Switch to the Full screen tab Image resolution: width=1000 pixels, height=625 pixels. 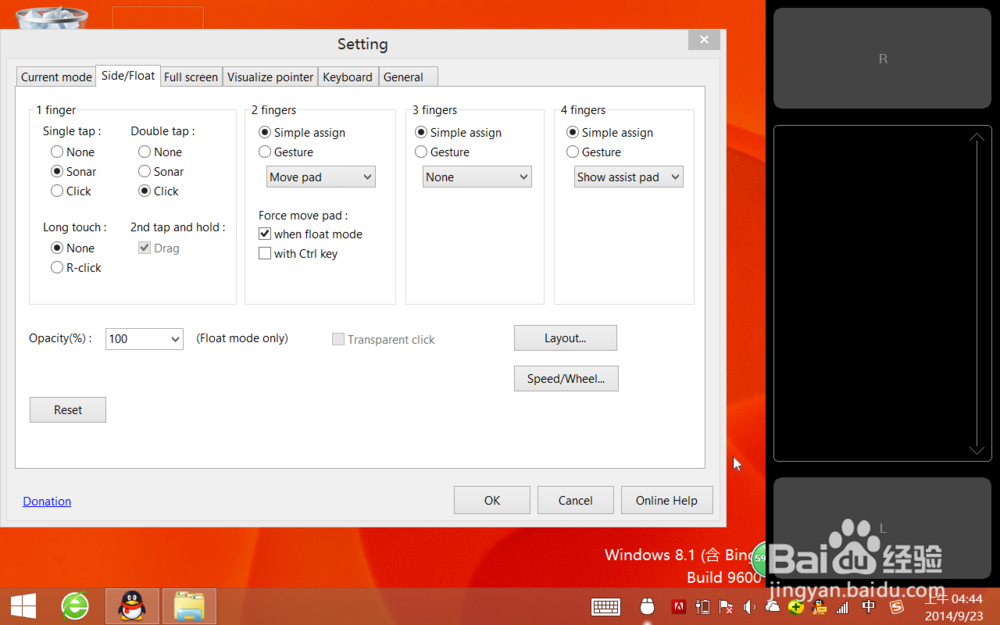click(x=191, y=77)
